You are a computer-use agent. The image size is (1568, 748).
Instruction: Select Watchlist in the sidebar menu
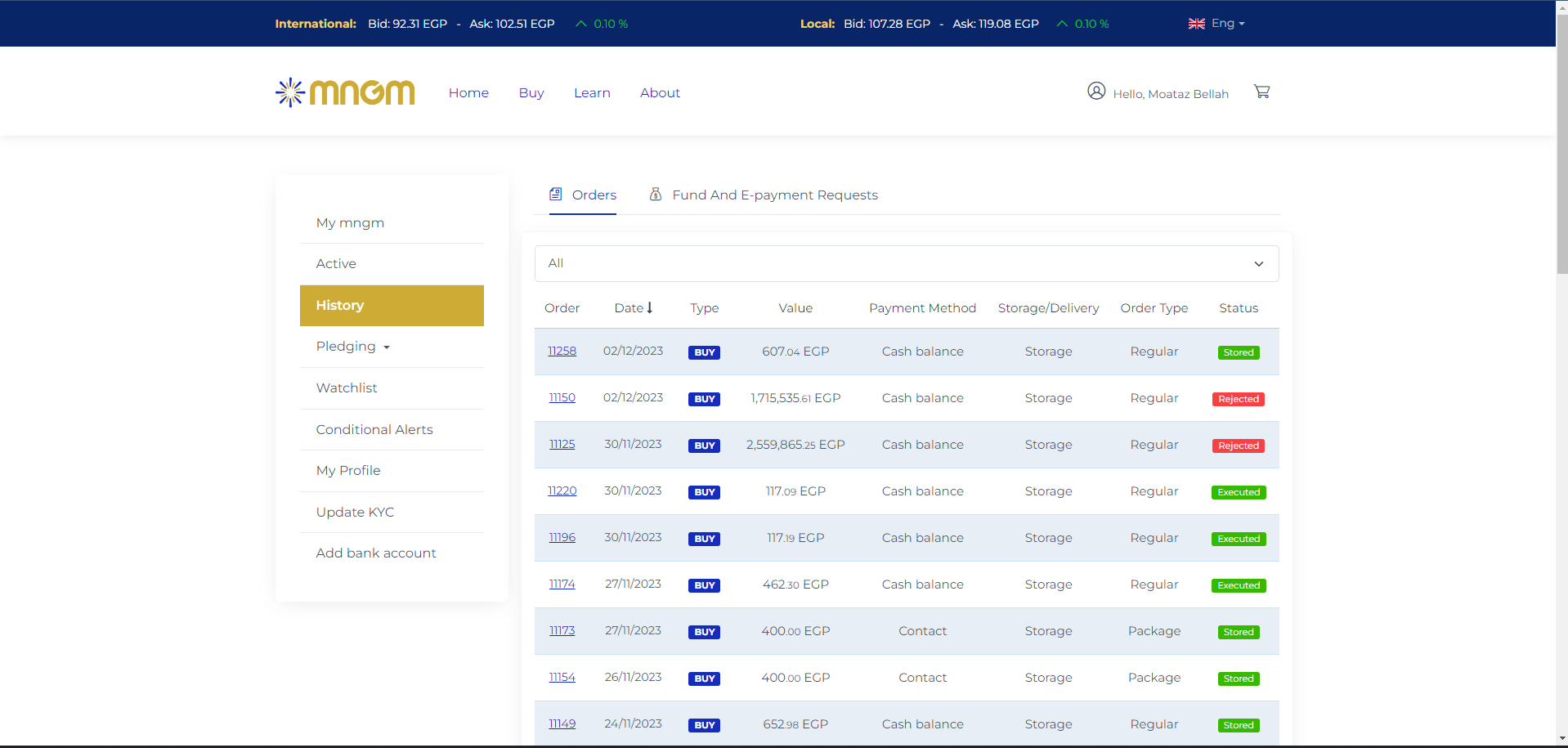pyautogui.click(x=347, y=387)
